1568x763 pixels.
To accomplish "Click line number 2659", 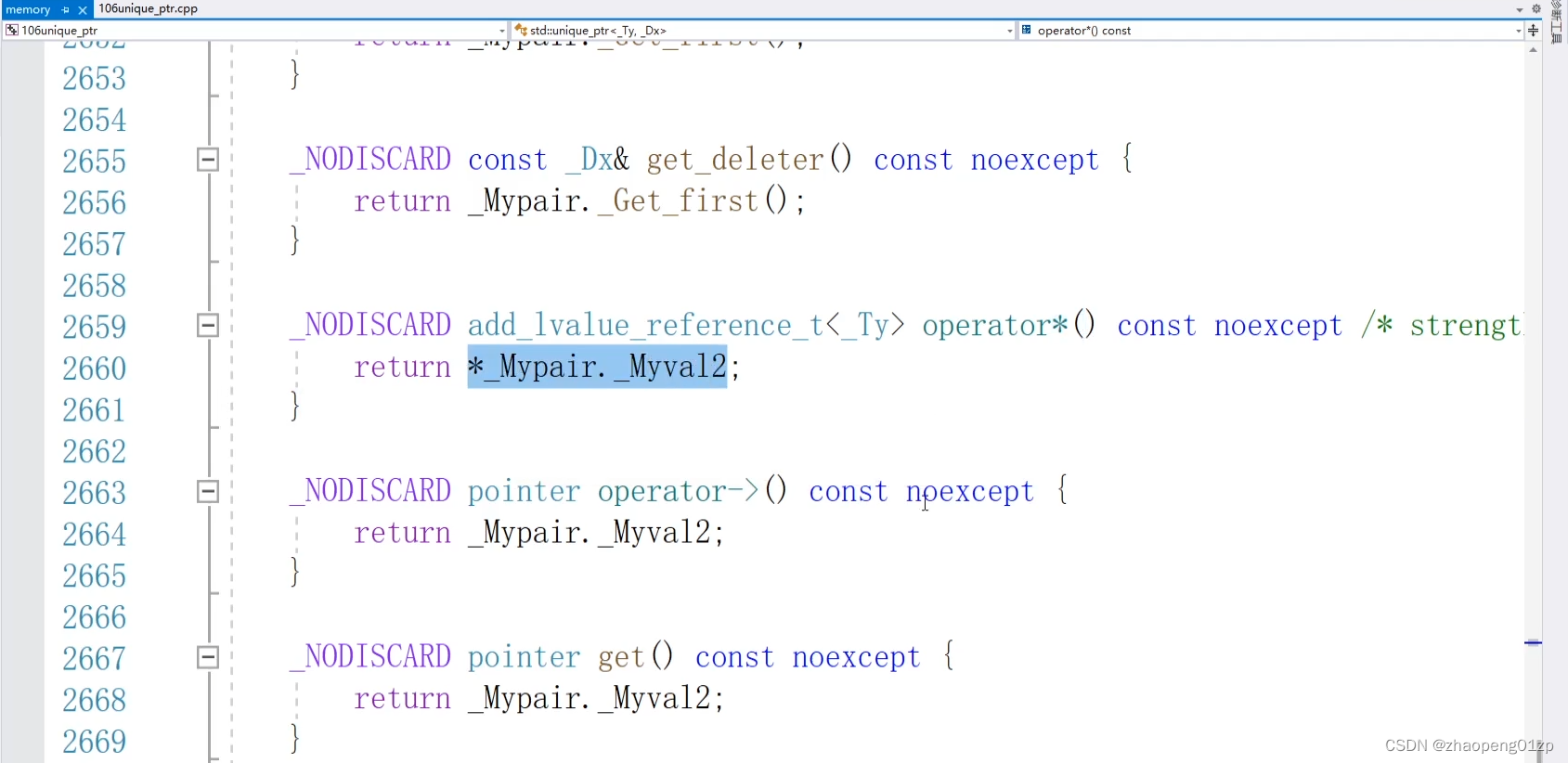I will pos(95,328).
